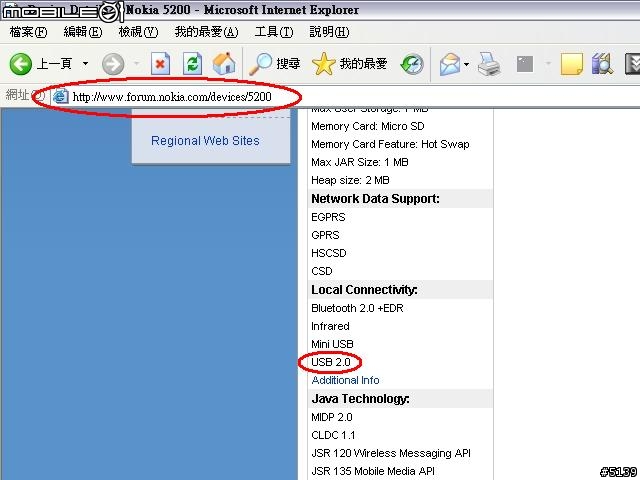Select 'JSR 120 Wireless Messaging API' entry
This screenshot has width=640, height=480.
pyautogui.click(x=391, y=453)
